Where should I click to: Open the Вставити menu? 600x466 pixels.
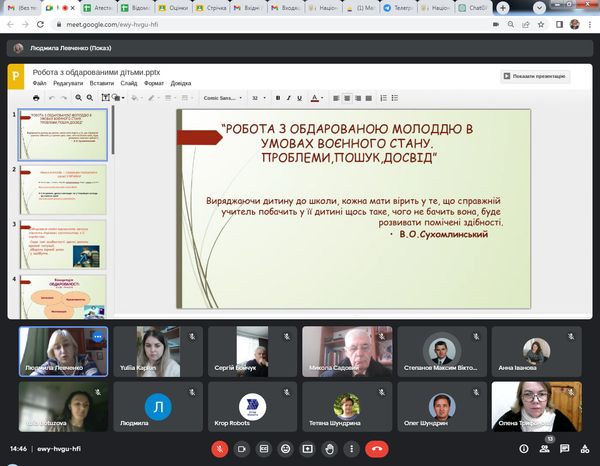[101, 84]
